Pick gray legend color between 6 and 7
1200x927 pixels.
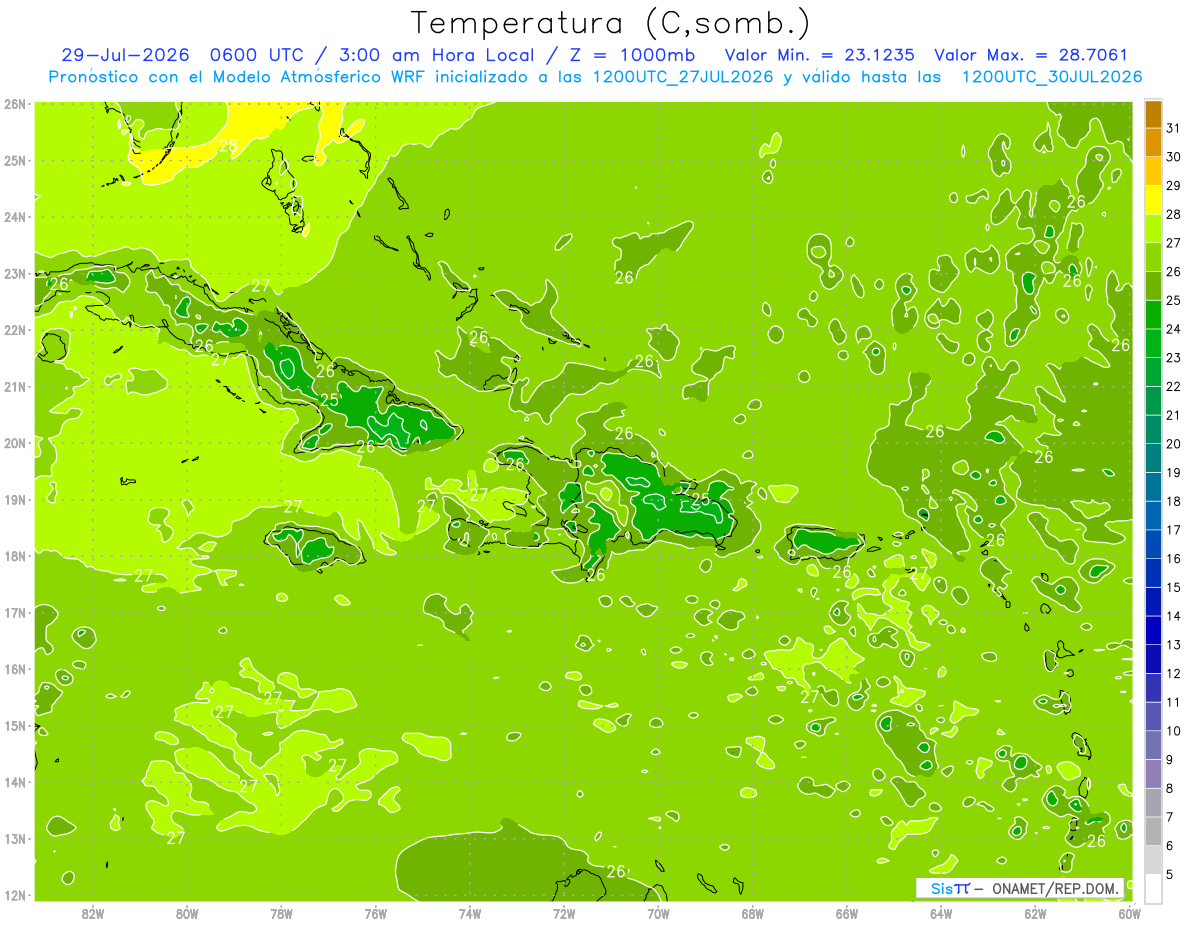(1153, 830)
